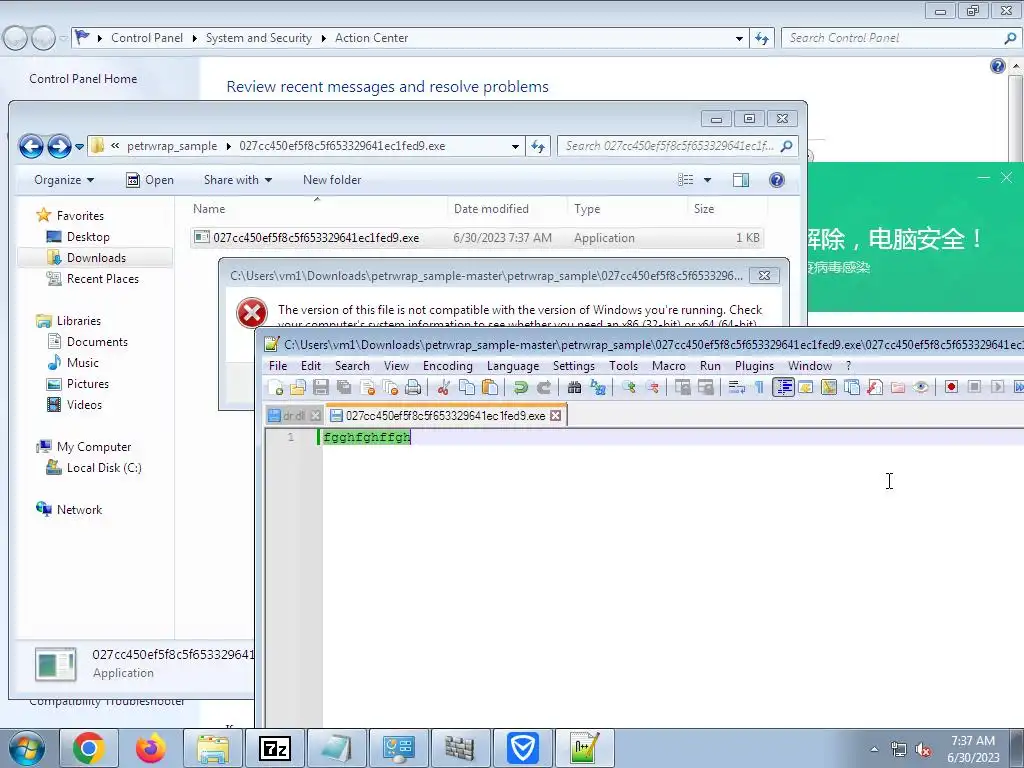Toggle the preview pane in Explorer
Viewport: 1024px width, 768px height.
click(741, 180)
